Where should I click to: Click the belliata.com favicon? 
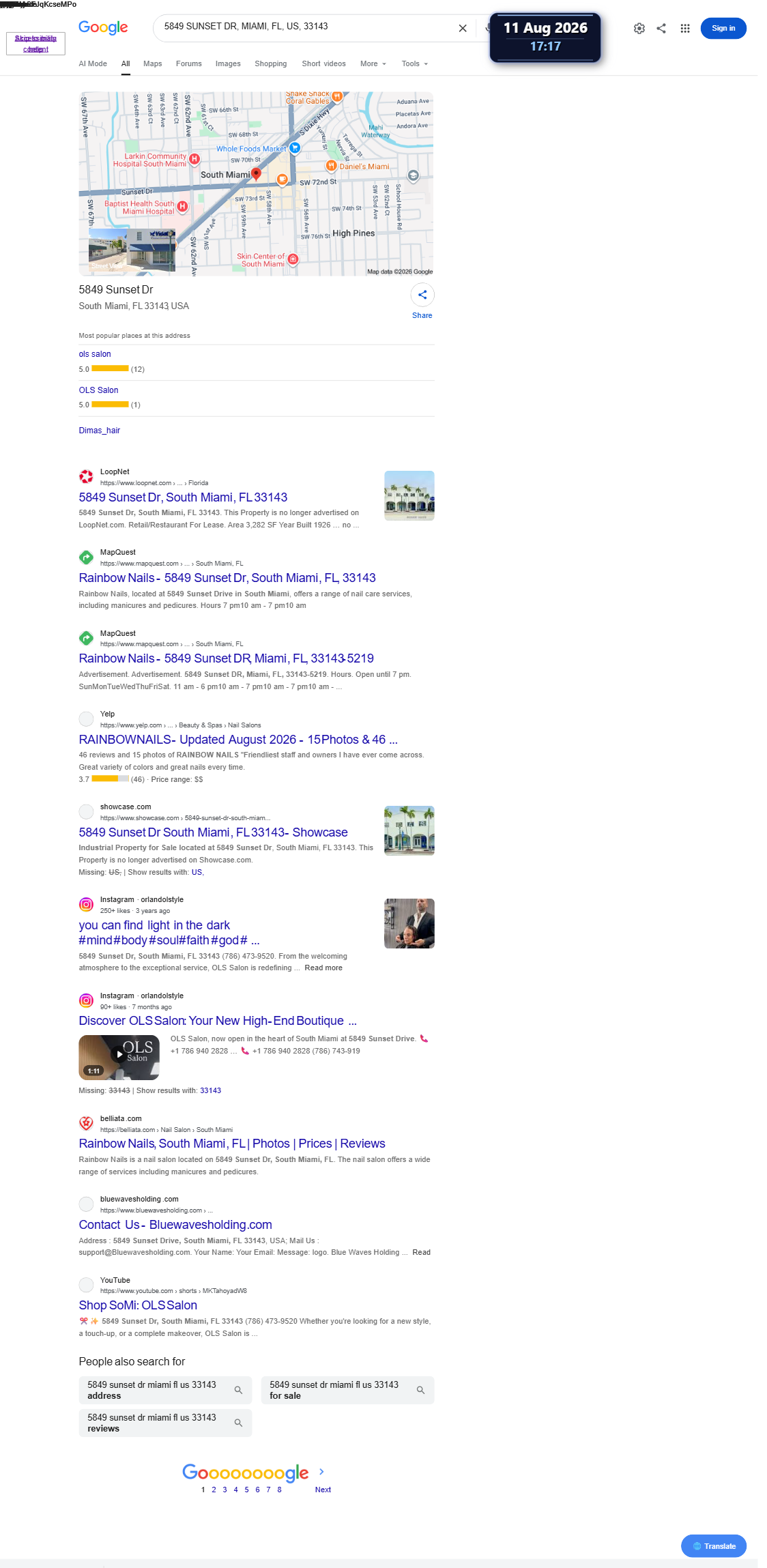click(86, 1123)
